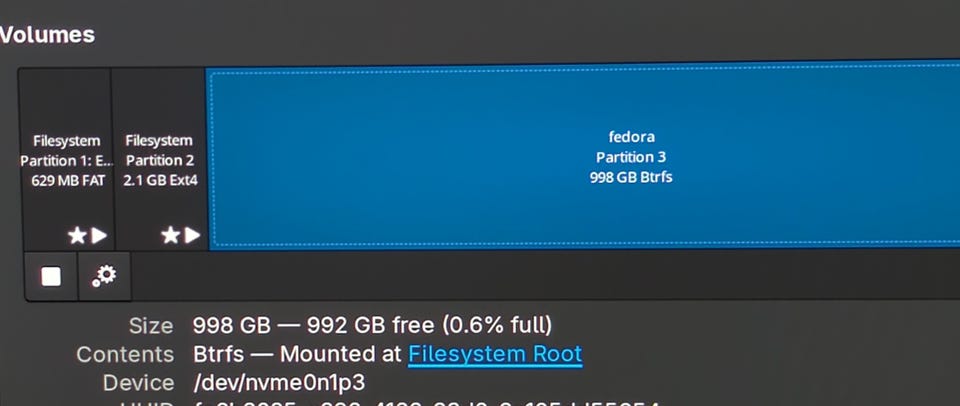Open the Filesystem Root link

495,355
